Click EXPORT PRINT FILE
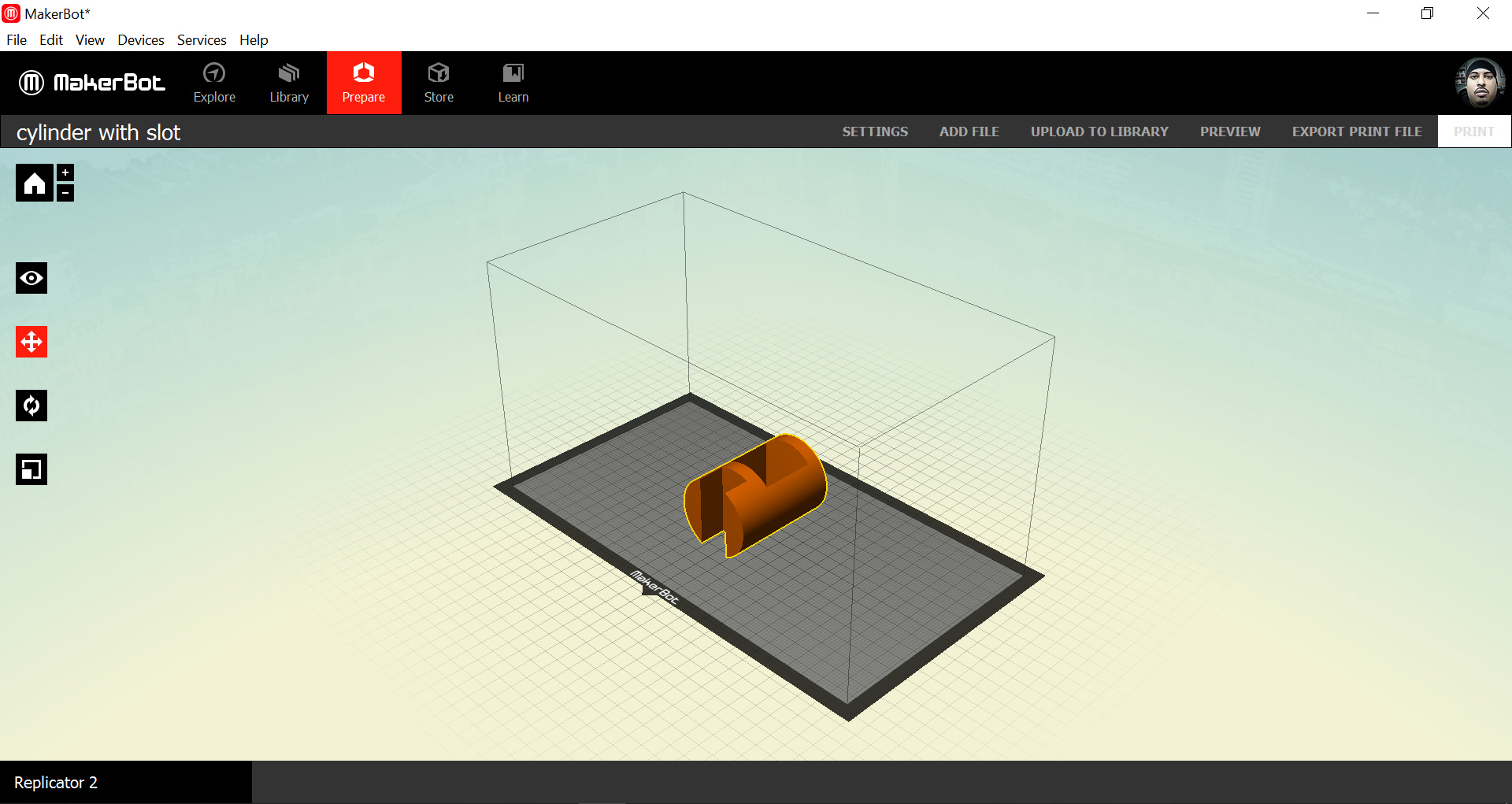Screen dimensions: 1512x804 pyautogui.click(x=1357, y=132)
